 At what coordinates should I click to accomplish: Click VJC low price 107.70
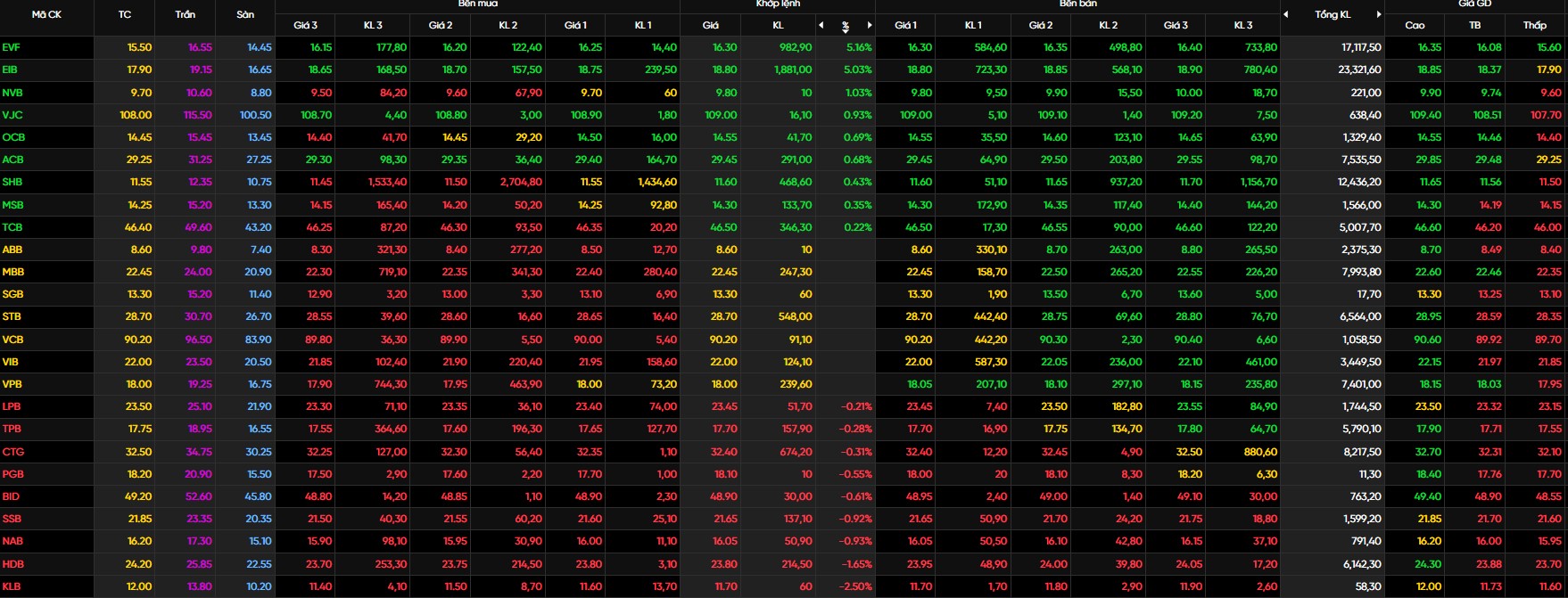(1547, 115)
